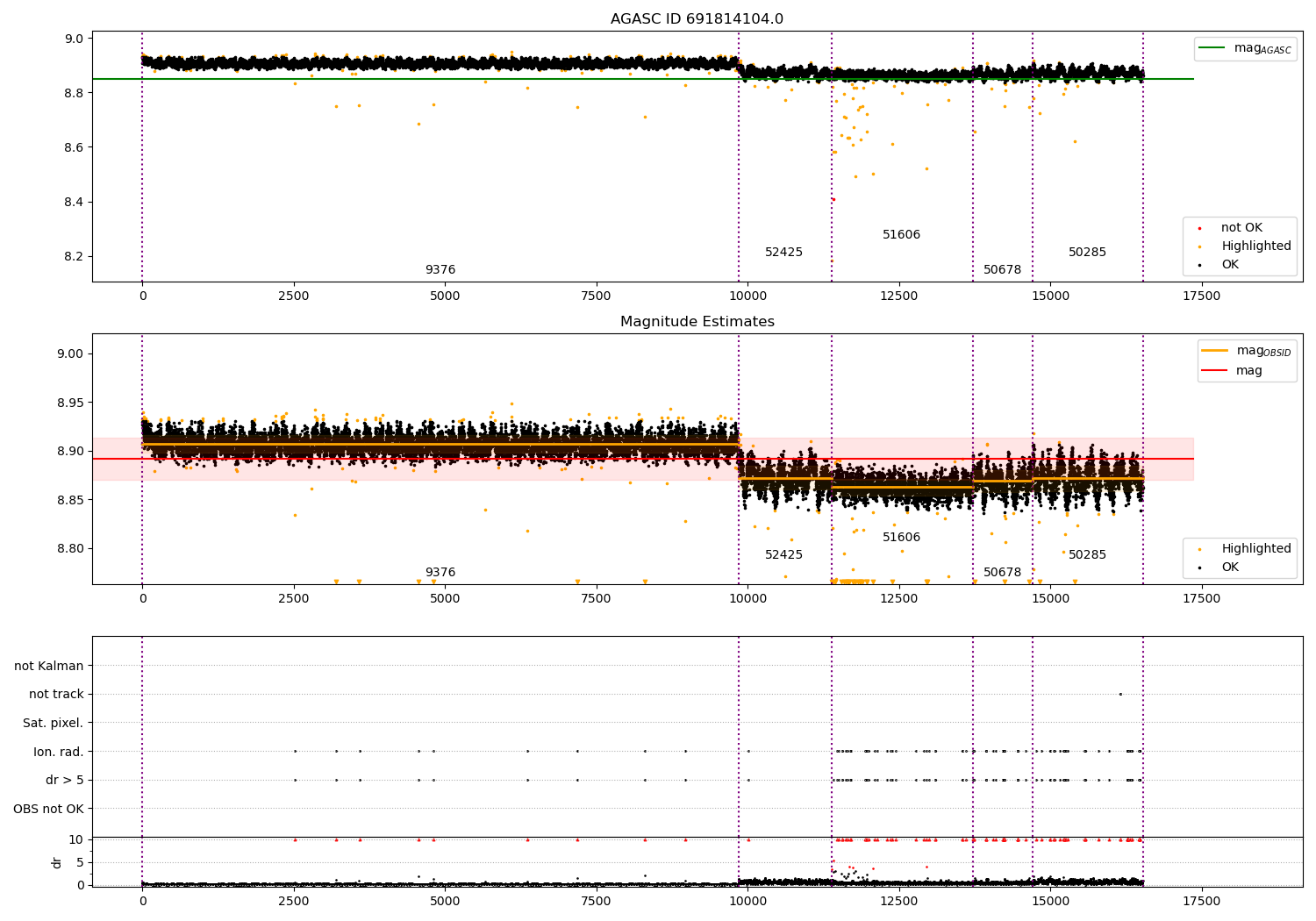Select observation label 9376 in top plot

pyautogui.click(x=440, y=270)
